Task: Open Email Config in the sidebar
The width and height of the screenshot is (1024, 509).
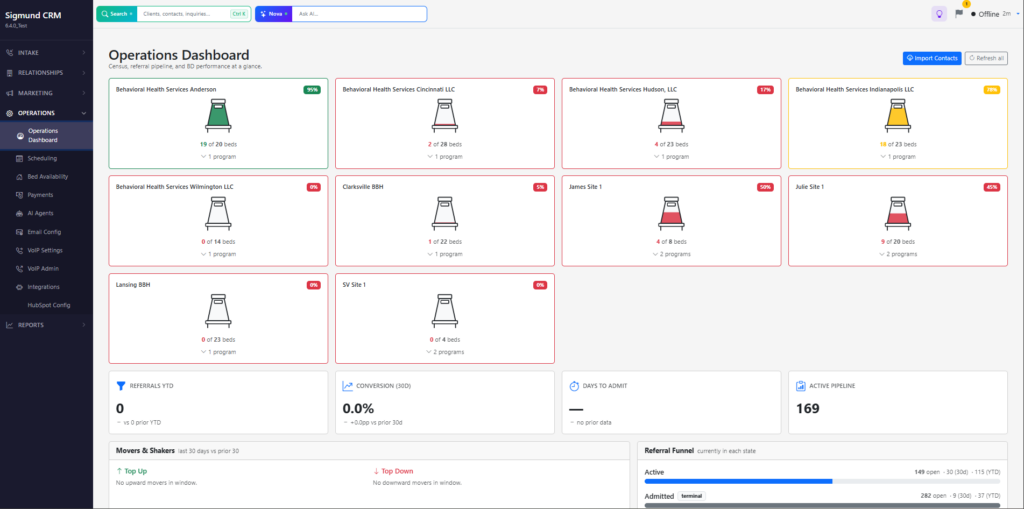Action: pos(46,232)
